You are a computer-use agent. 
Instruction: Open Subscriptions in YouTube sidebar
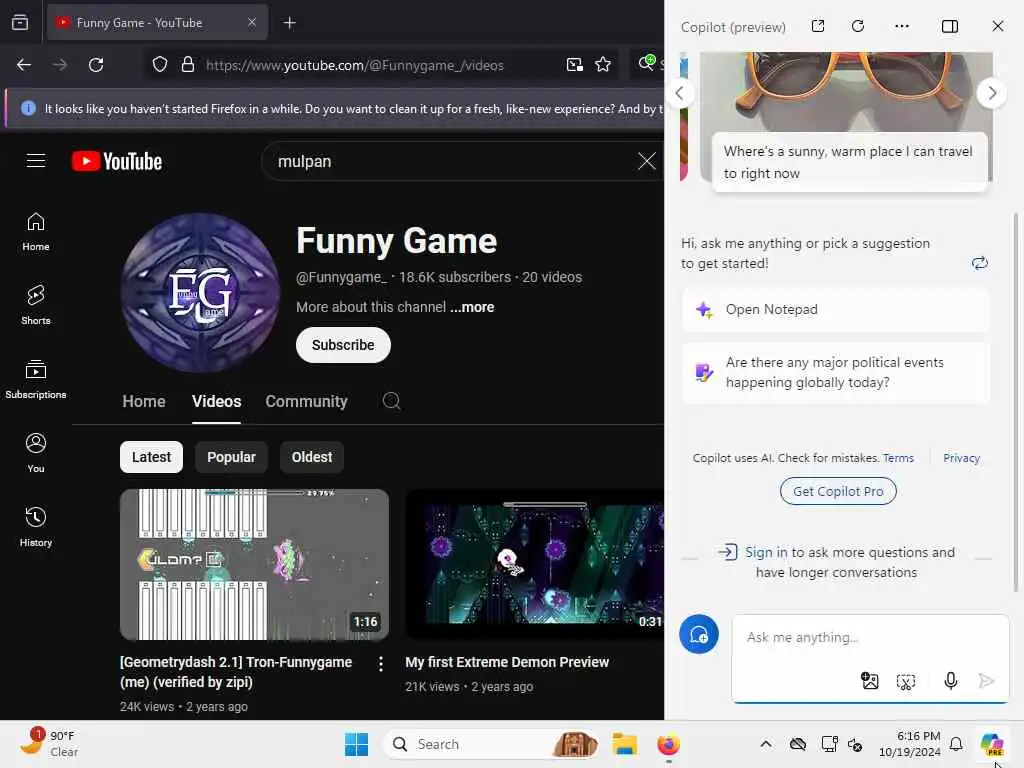coord(36,379)
